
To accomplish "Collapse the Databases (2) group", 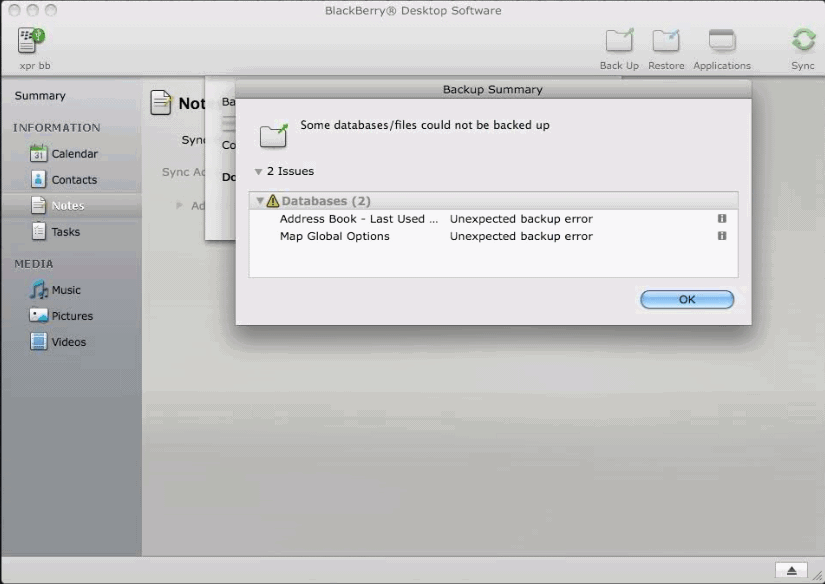I will [x=259, y=201].
